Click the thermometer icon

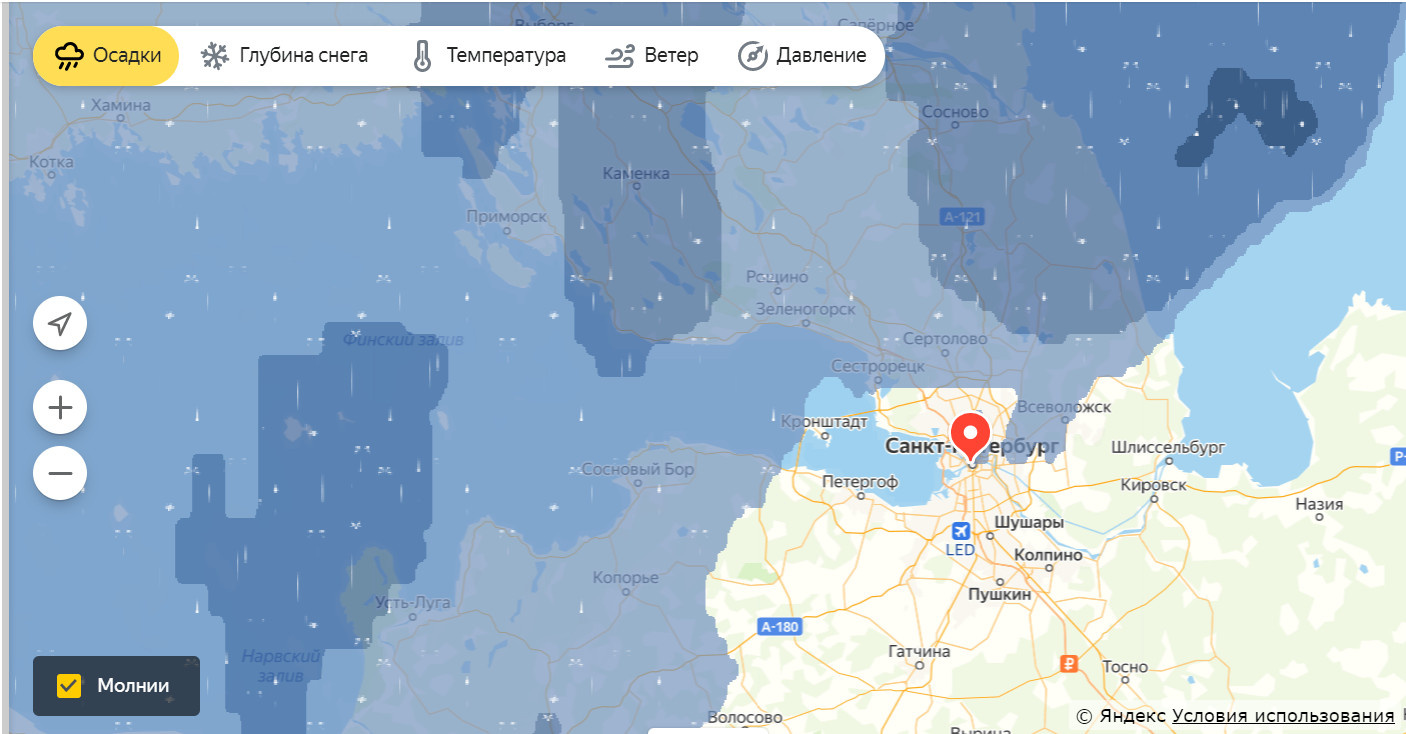(422, 56)
